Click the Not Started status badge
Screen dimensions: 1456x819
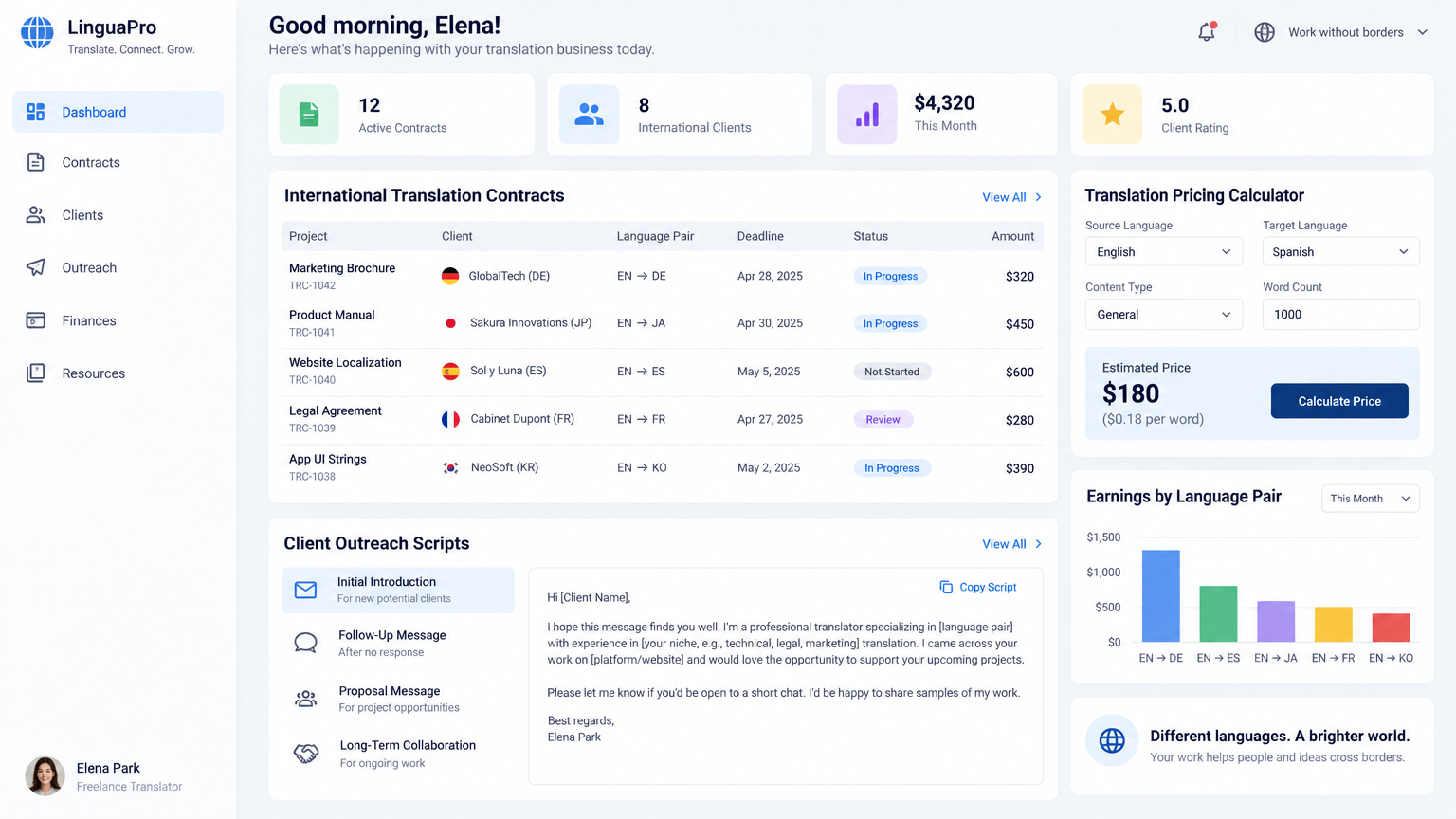pos(892,372)
